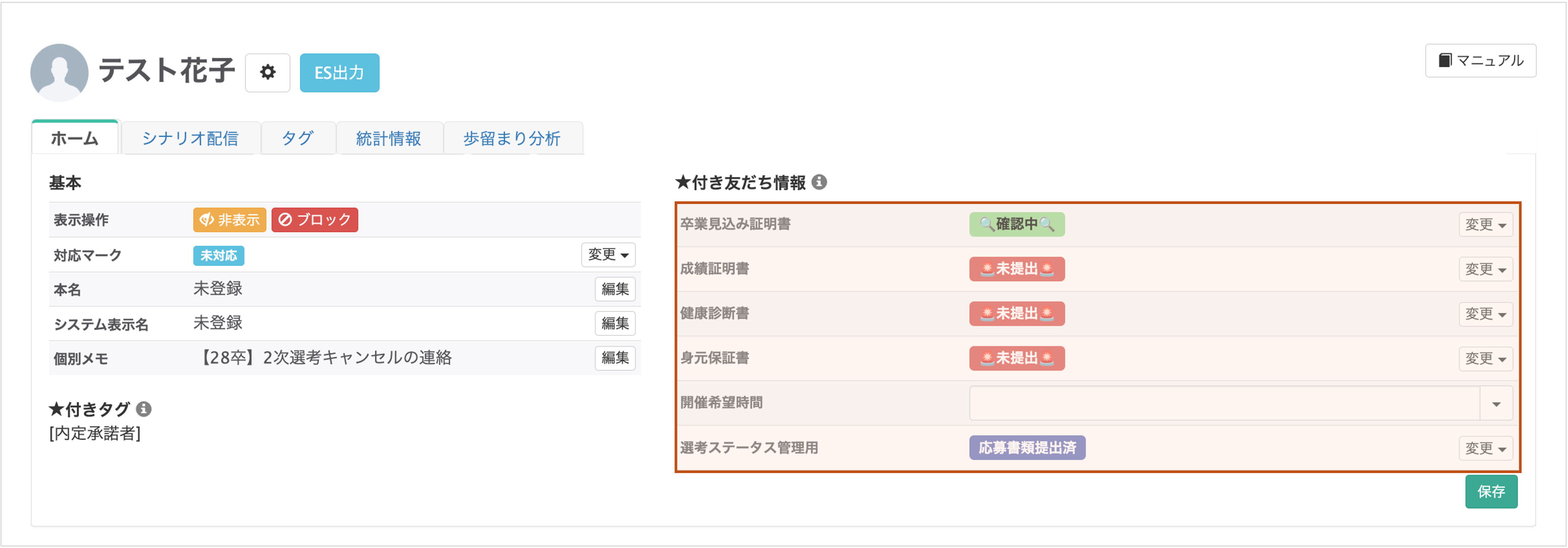Switch to the シナリオ配信 tab

tap(190, 138)
